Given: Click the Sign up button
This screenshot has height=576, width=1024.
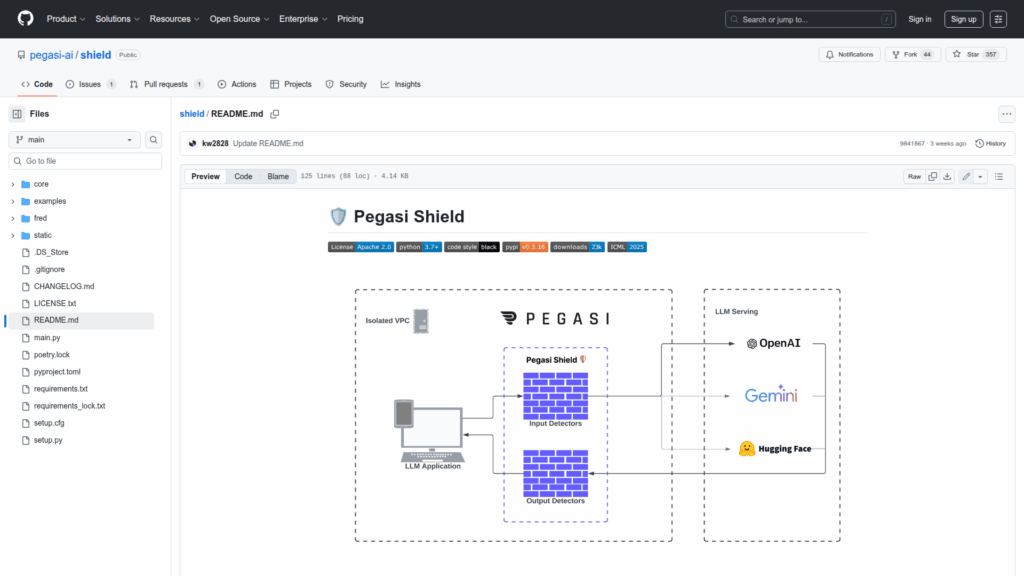Looking at the screenshot, I should [963, 19].
